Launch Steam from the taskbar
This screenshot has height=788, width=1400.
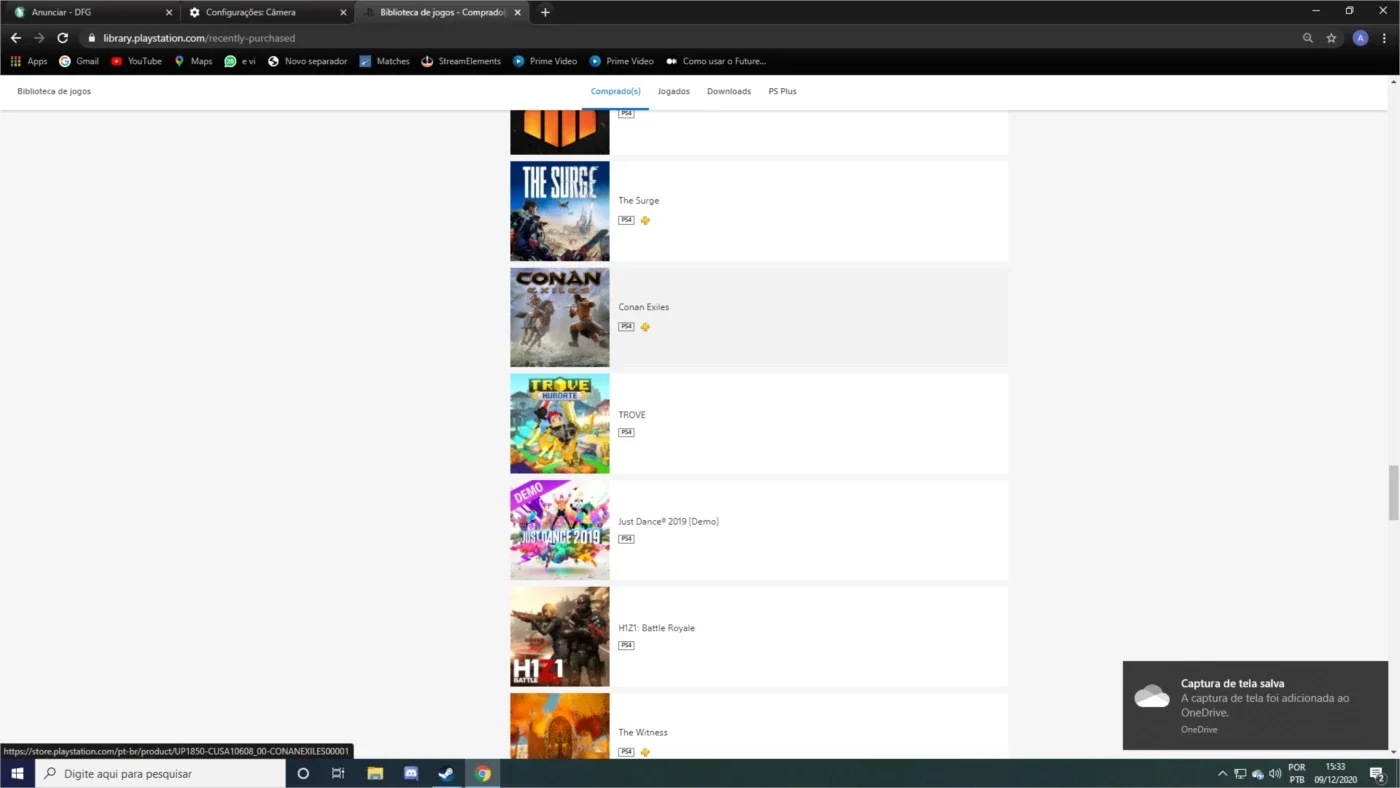tap(446, 773)
